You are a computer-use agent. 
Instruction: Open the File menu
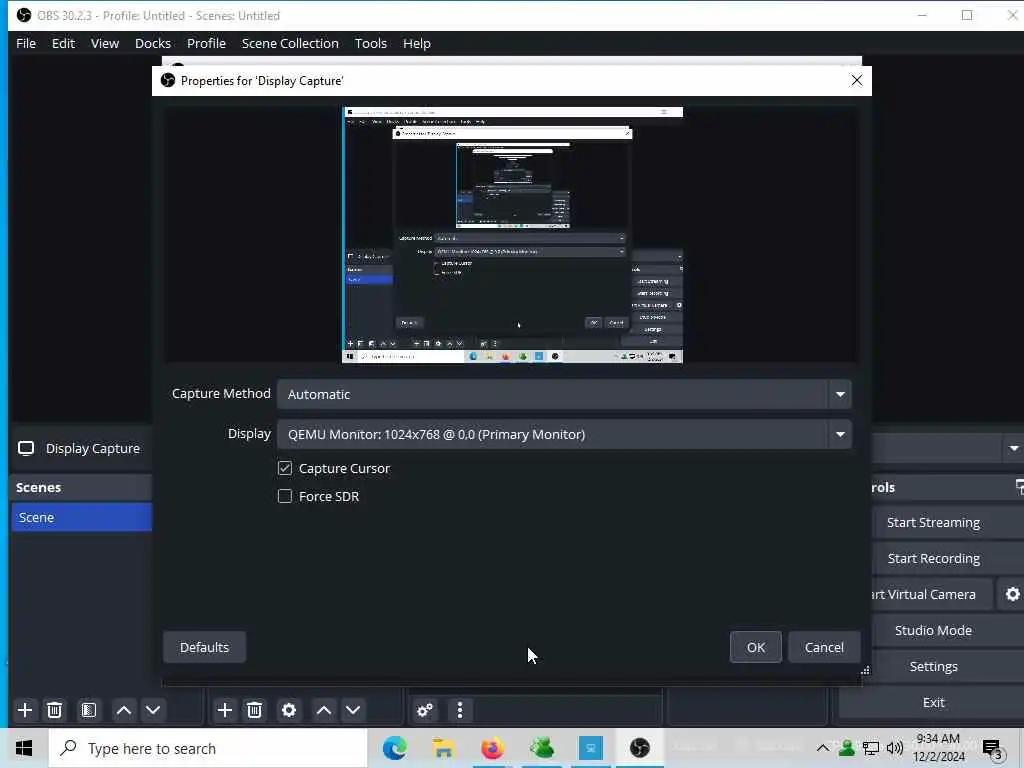point(26,43)
